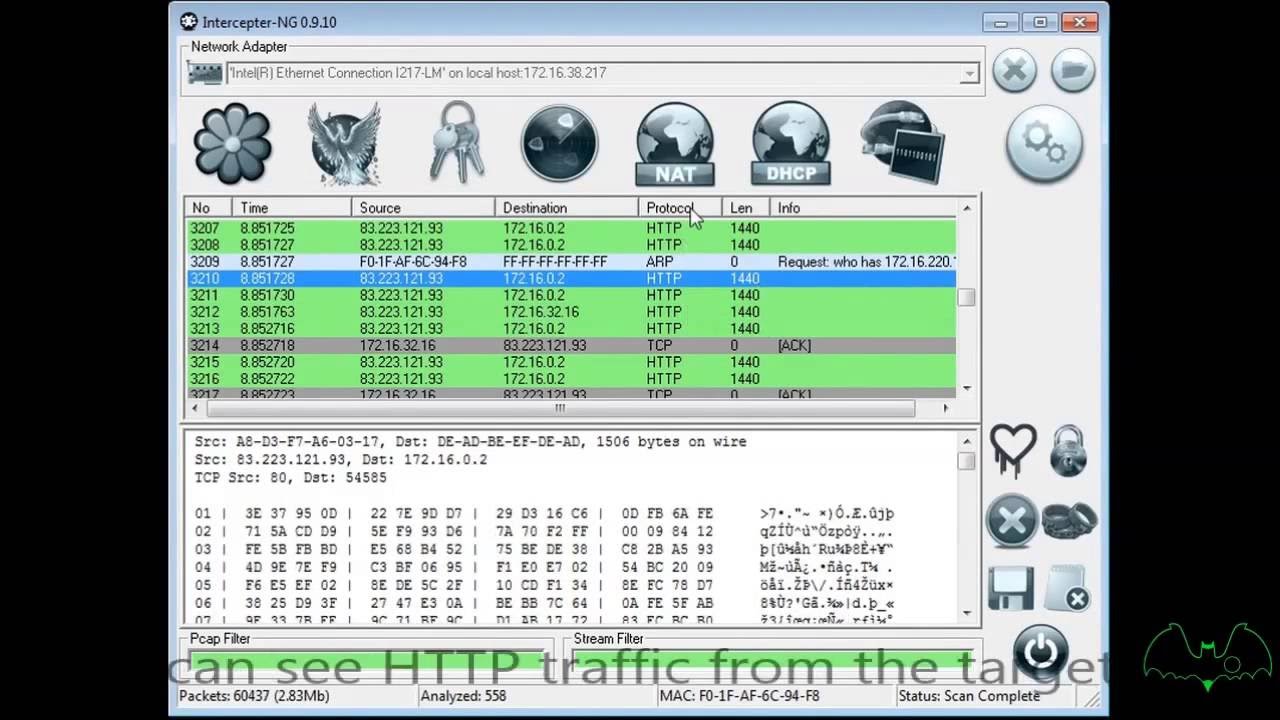Click Packets count in status bar
The height and width of the screenshot is (720, 1280).
(x=255, y=695)
